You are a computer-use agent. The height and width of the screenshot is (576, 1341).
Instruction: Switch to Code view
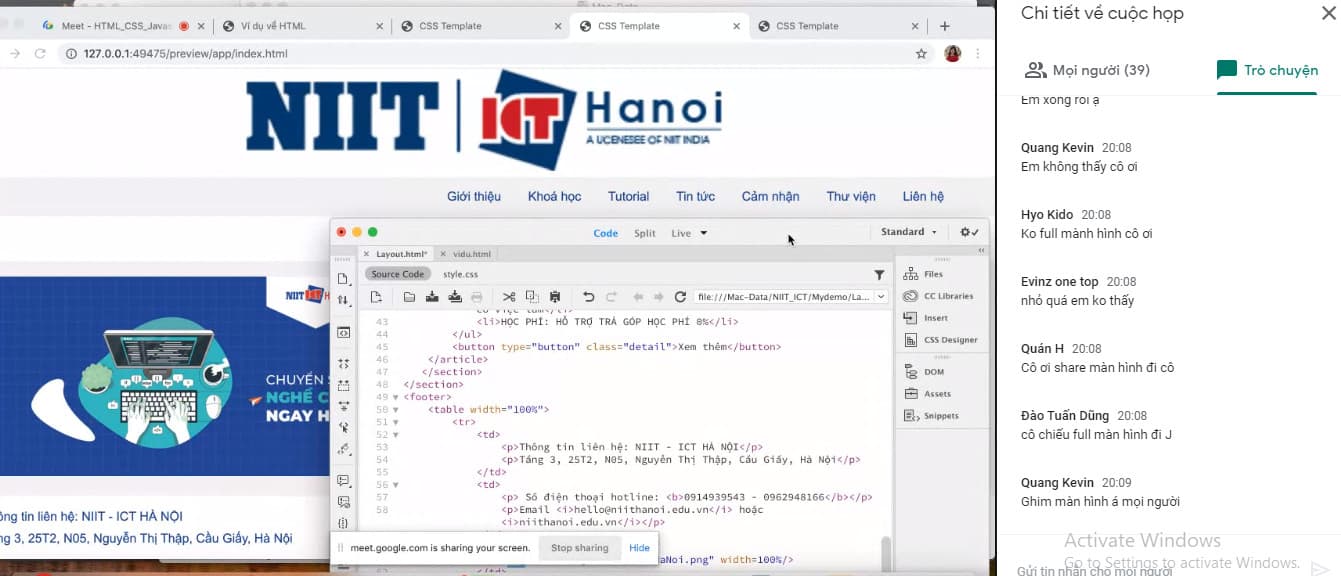pyautogui.click(x=605, y=233)
